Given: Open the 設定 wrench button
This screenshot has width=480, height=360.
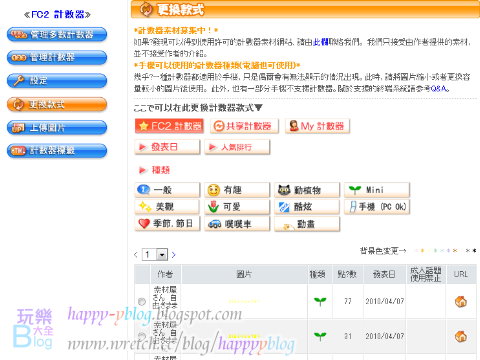Looking at the screenshot, I should [x=57, y=81].
